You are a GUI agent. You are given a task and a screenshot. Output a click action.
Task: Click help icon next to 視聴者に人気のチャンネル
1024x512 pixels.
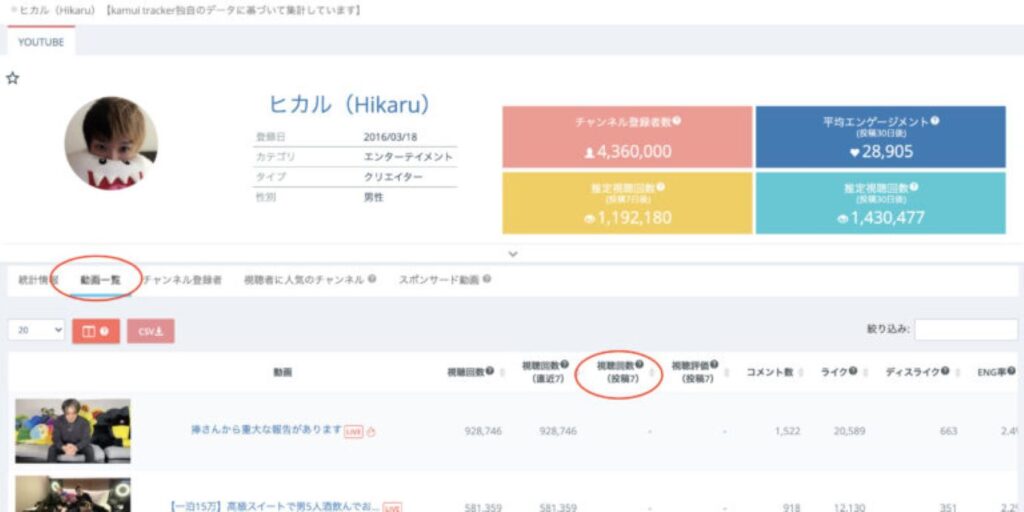click(372, 279)
